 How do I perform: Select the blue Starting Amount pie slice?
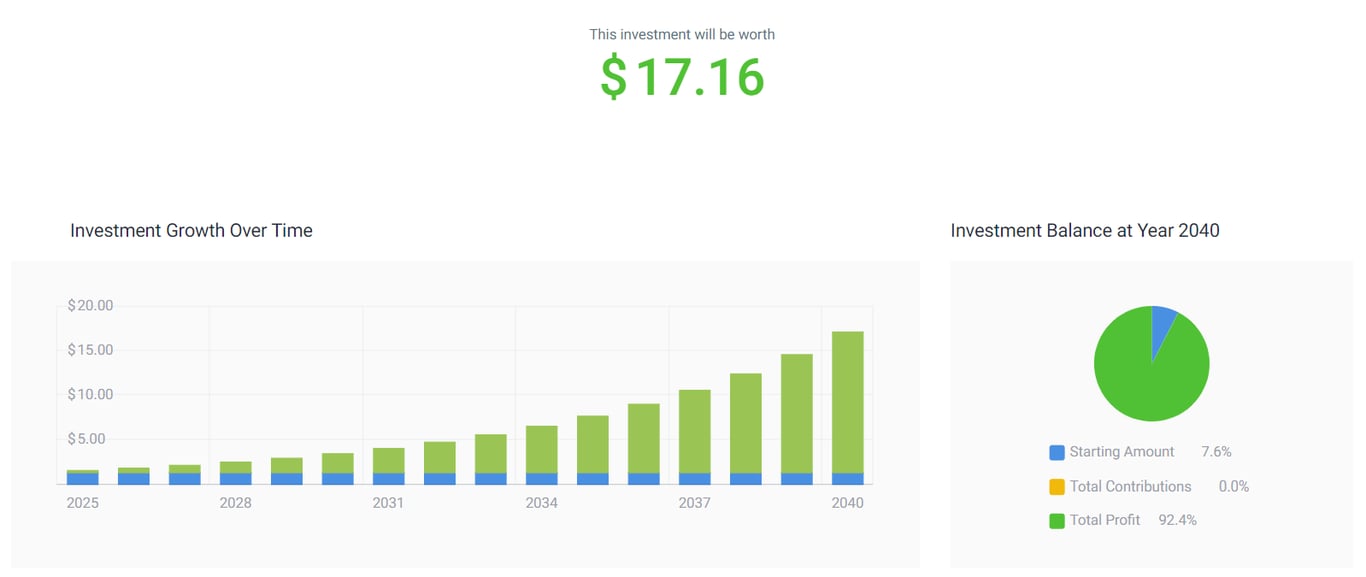[x=1163, y=322]
